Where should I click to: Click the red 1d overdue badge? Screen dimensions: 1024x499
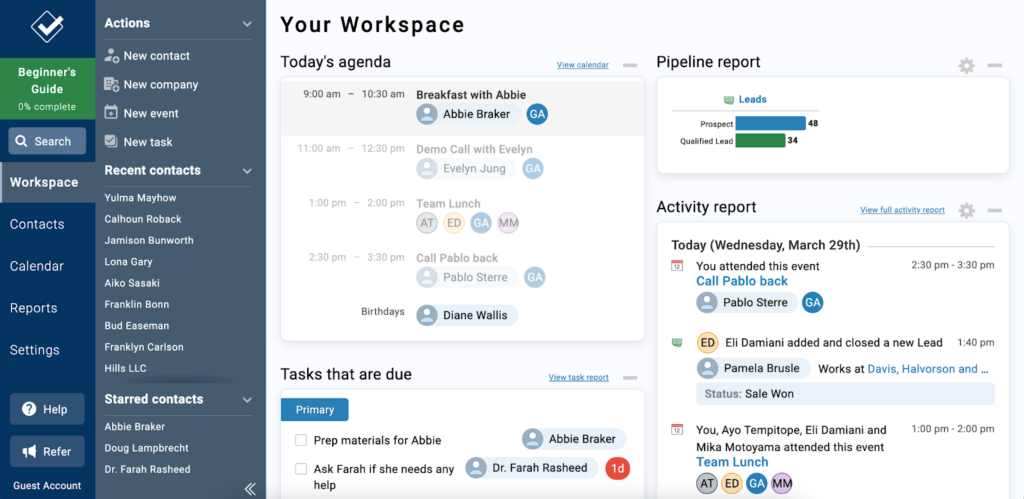[x=618, y=468]
